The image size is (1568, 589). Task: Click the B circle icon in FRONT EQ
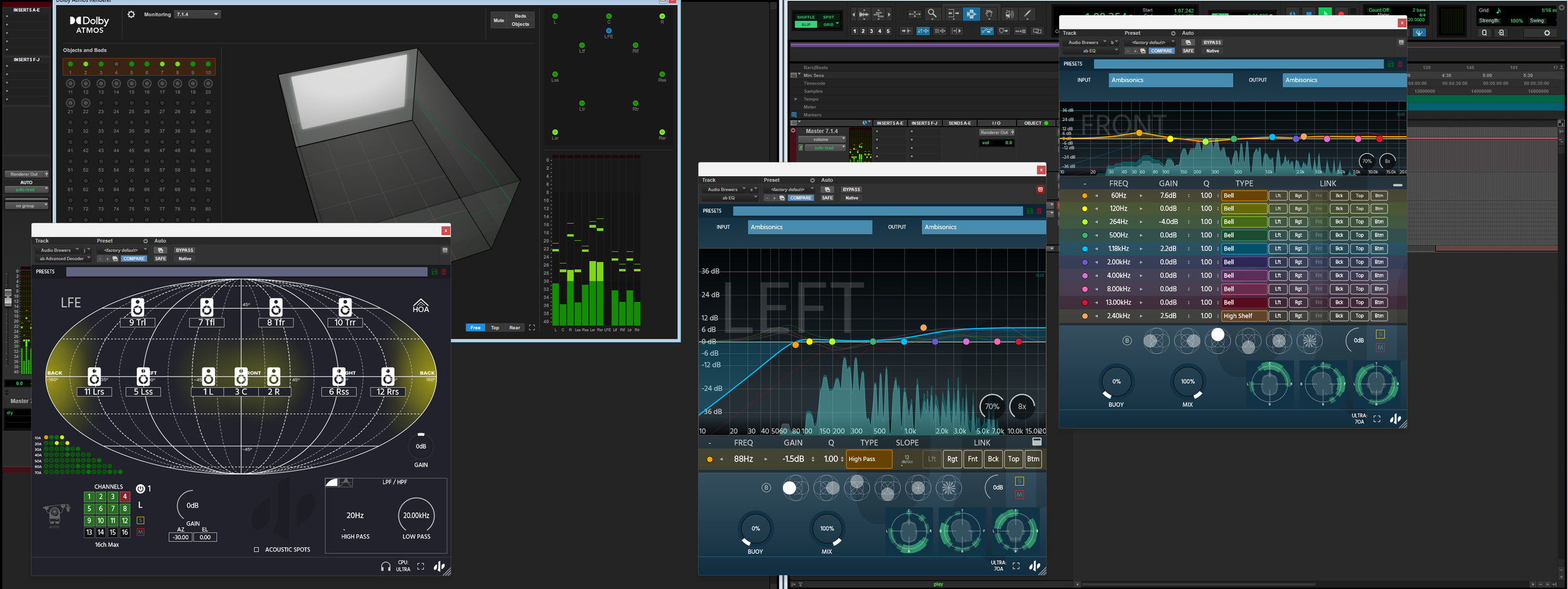[x=1127, y=341]
